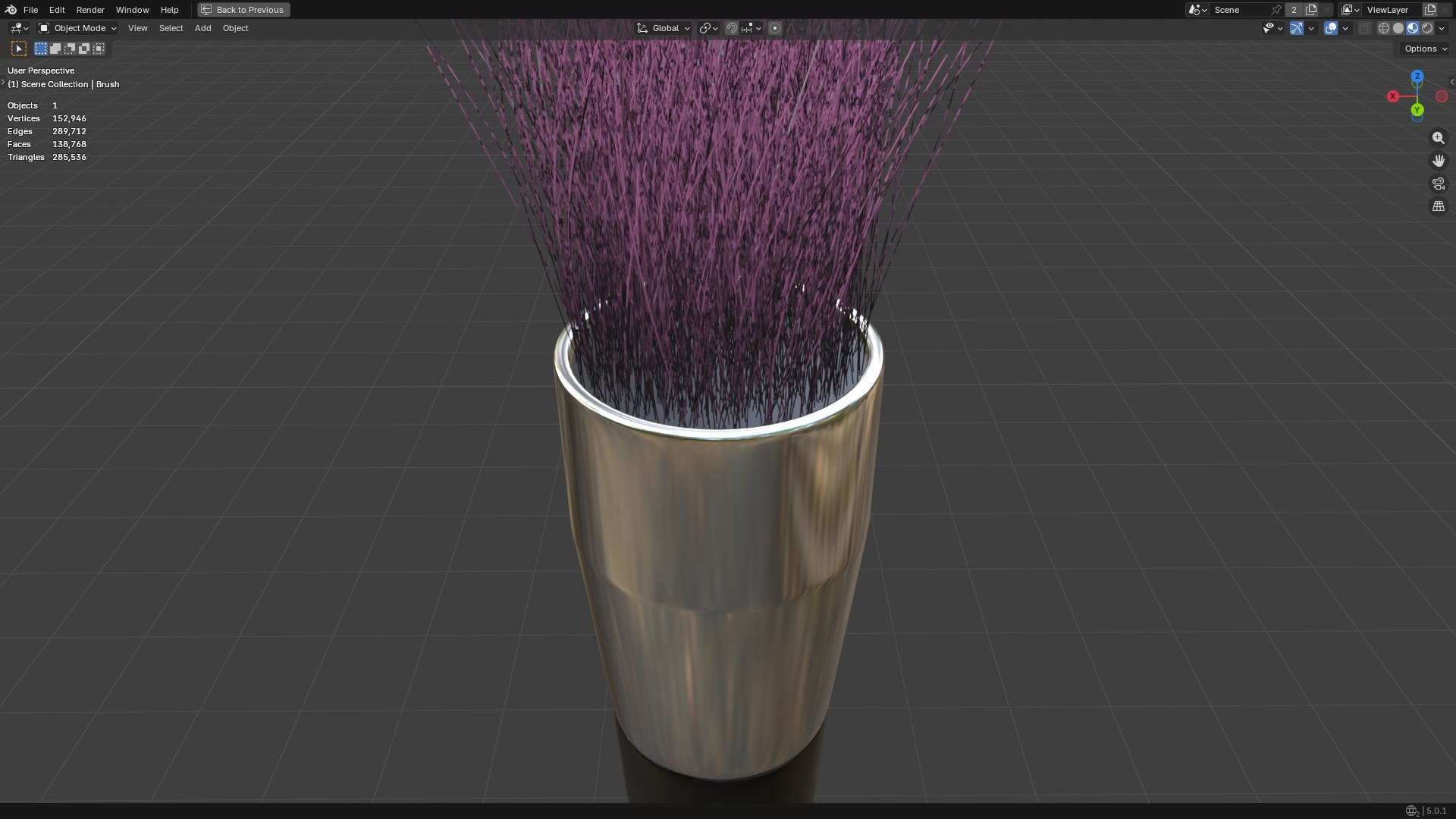Choose the Invert selection mode icon
The height and width of the screenshot is (819, 1456).
[x=84, y=49]
